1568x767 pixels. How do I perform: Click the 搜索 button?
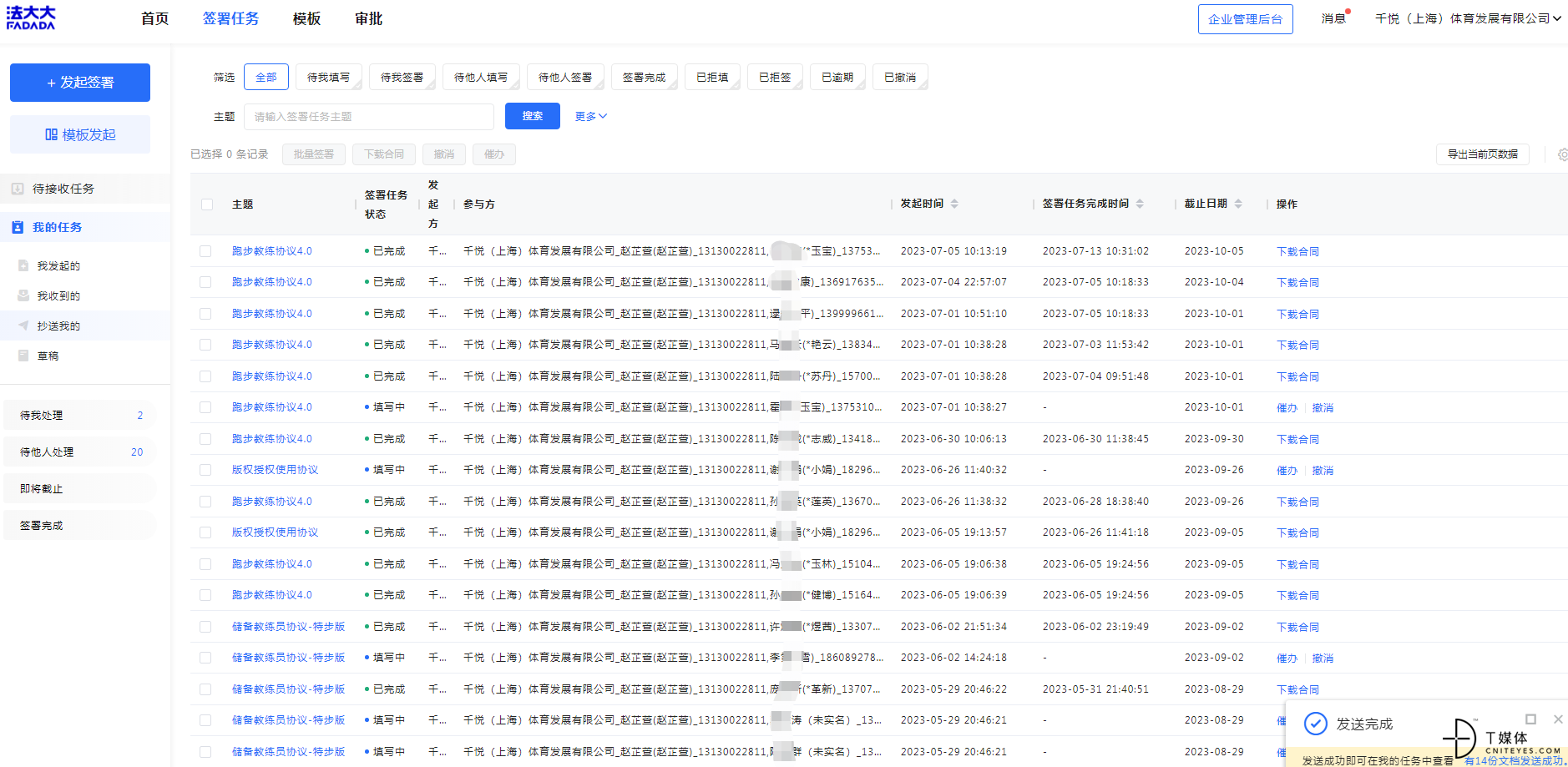pos(533,116)
